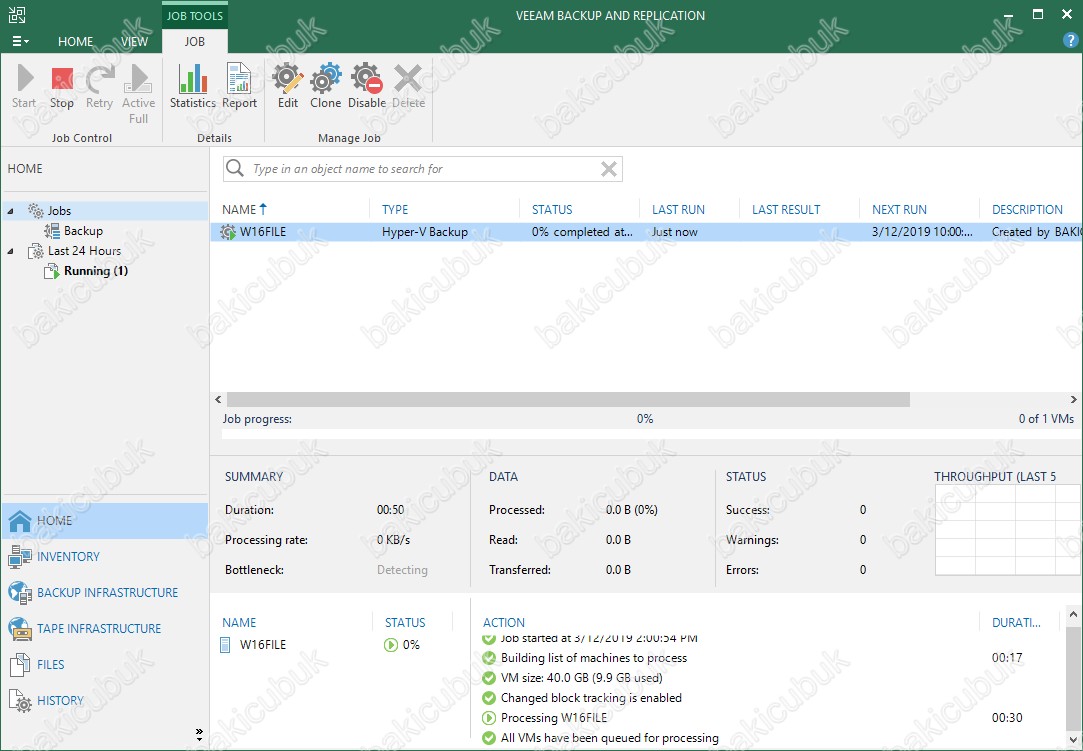Switch to the HOME ribbon tab
Screen dimensions: 1083x751
click(x=75, y=41)
